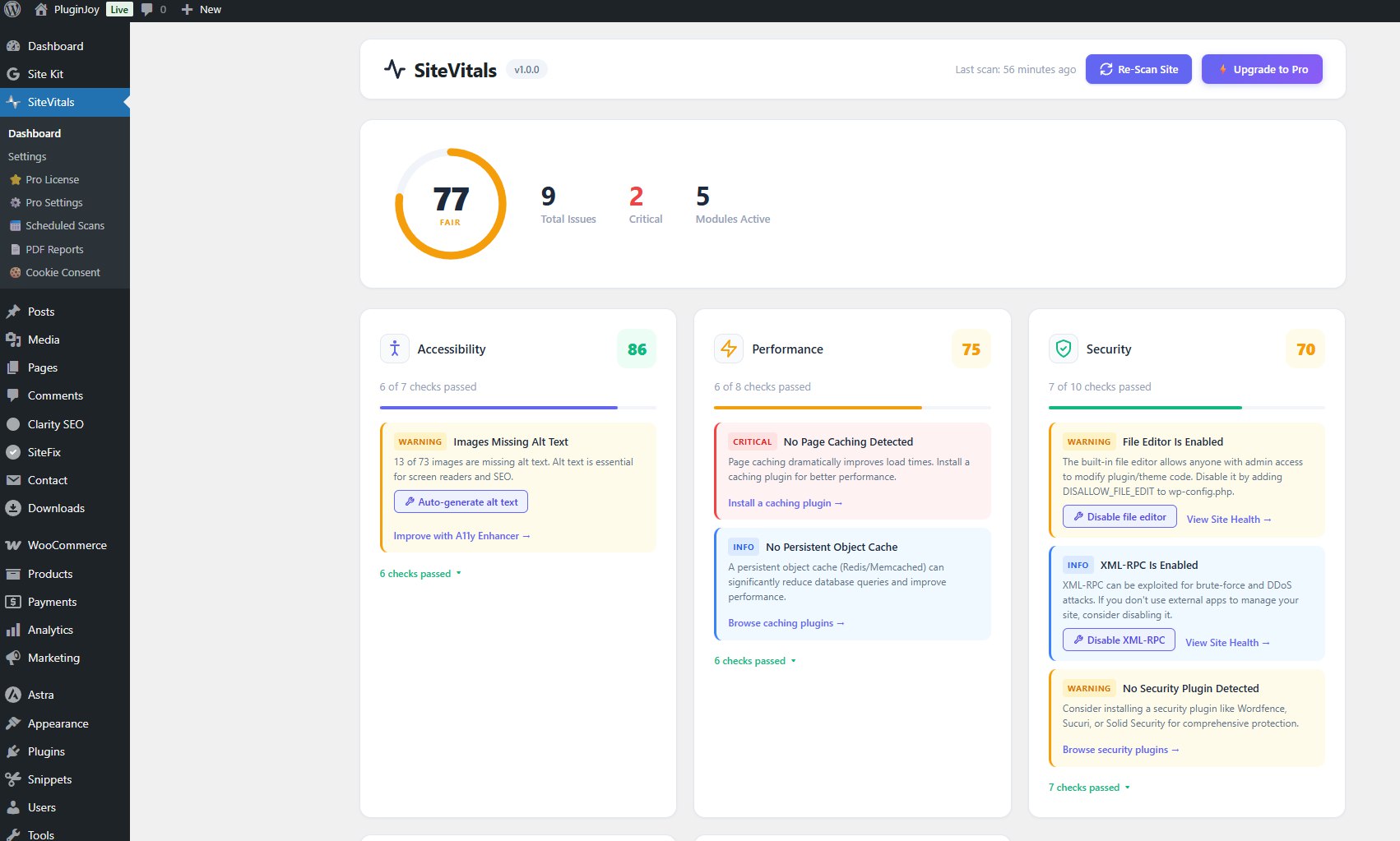The height and width of the screenshot is (841, 1400).
Task: Expand the 7 checks passed under Security
Action: coord(1087,787)
